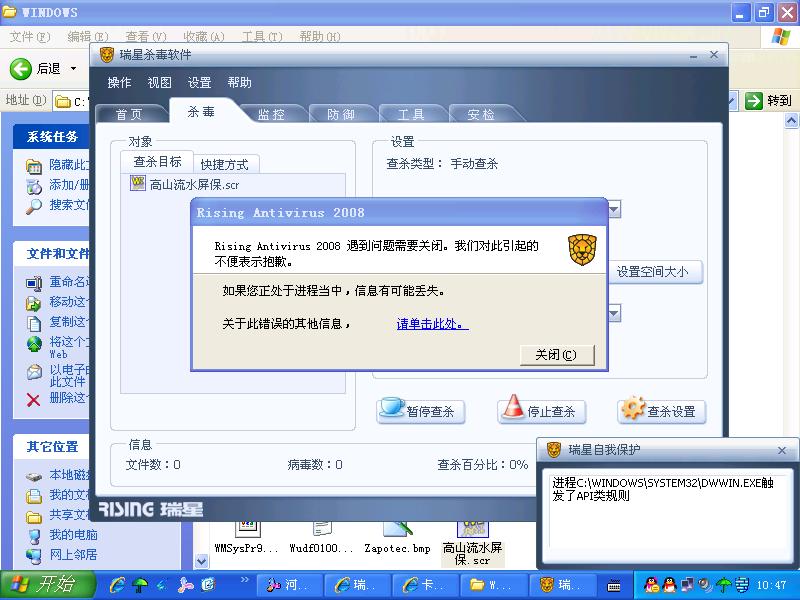
Task: Open the Windows 开始 Start button
Action: (x=47, y=585)
